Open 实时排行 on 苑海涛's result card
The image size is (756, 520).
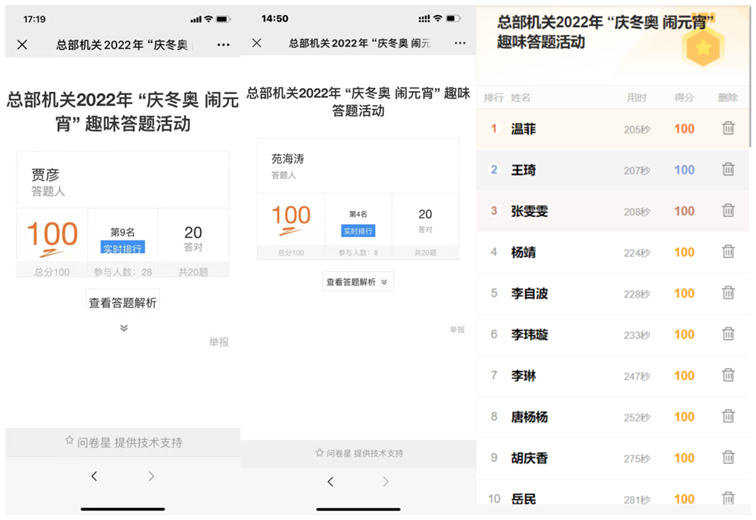point(357,229)
